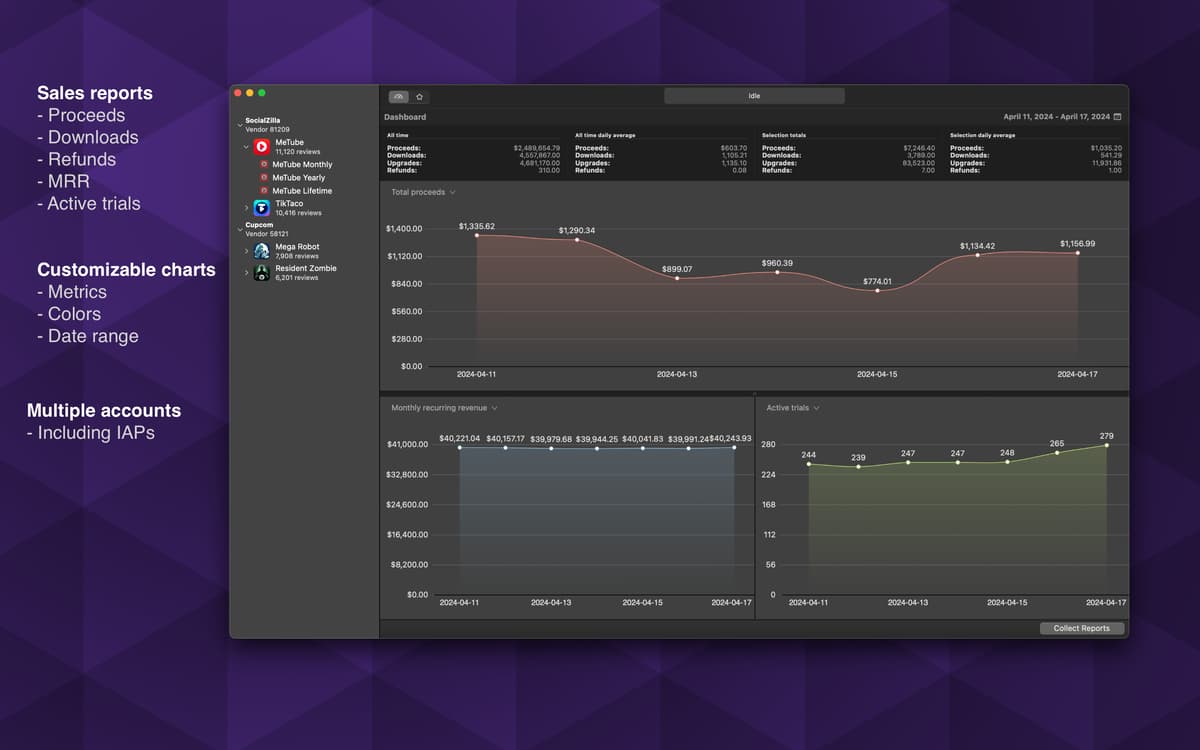Select the Dashboard gauge view icon
This screenshot has width=1200, height=750.
(x=398, y=97)
